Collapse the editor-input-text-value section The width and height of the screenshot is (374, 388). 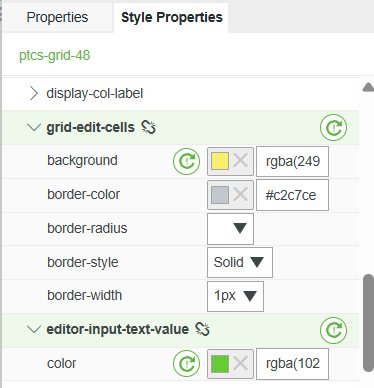(x=33, y=329)
